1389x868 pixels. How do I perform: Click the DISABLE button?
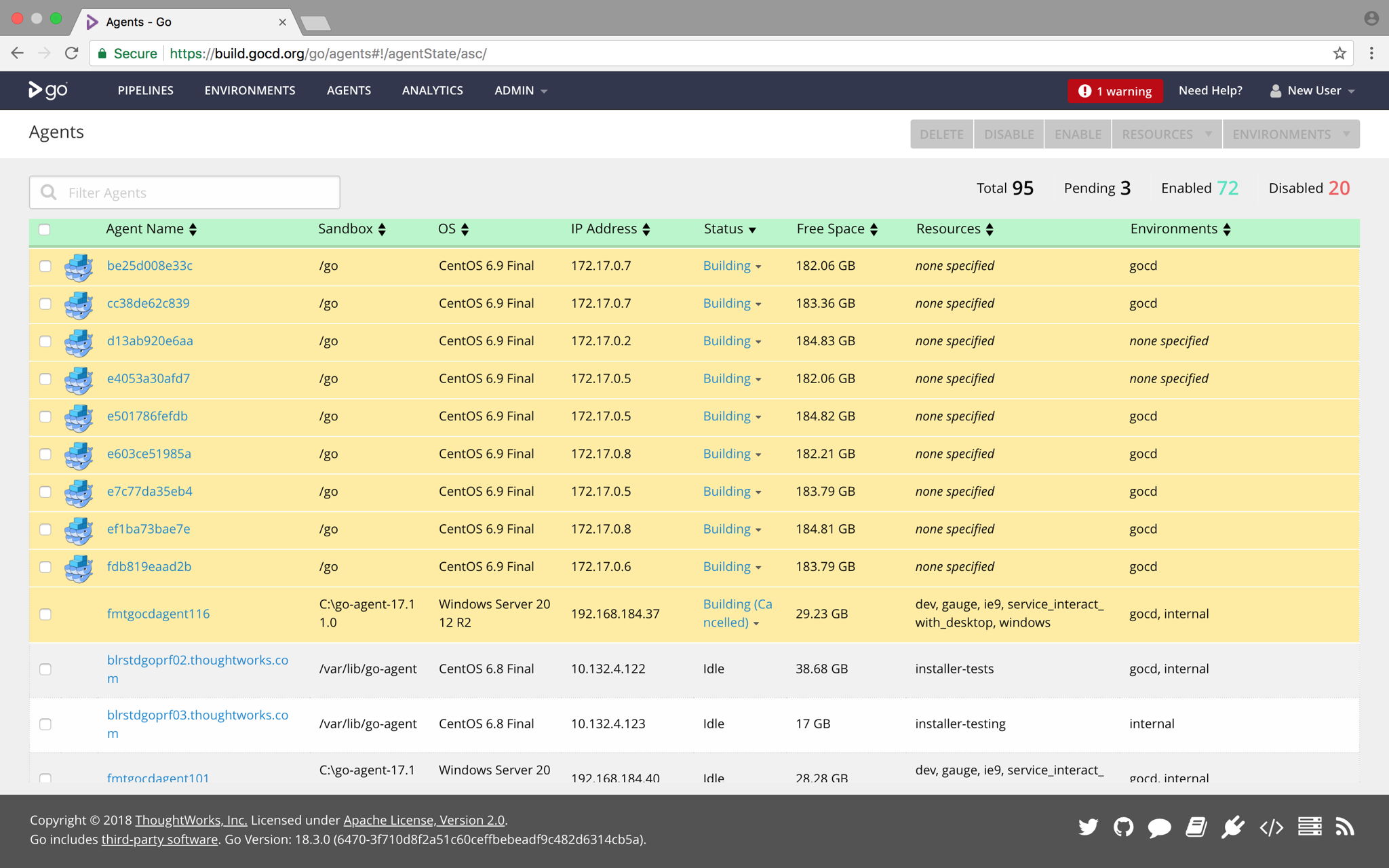tap(1009, 134)
